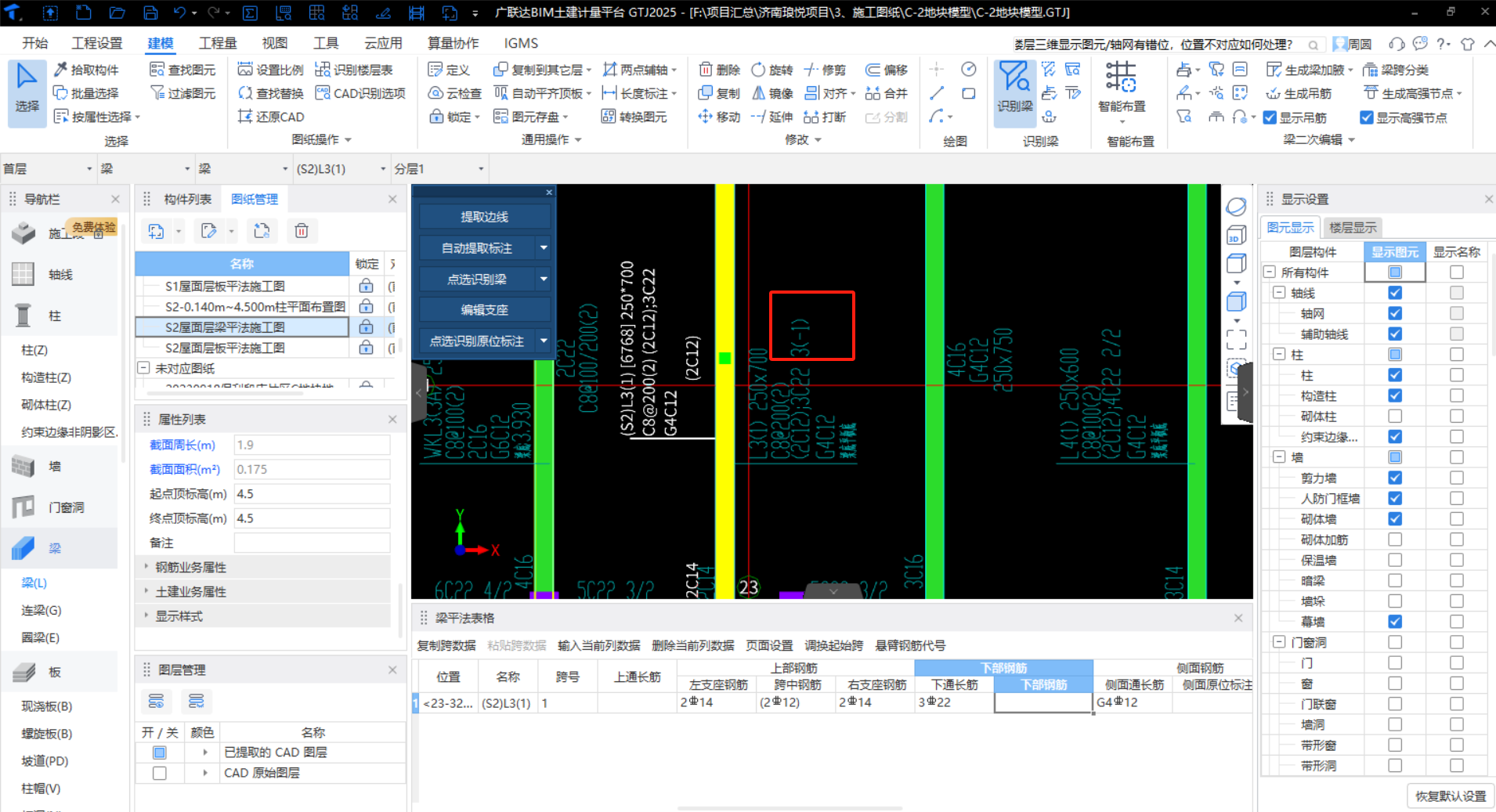Screen dimensions: 1496x812
Task: Open 自动提取标注 dropdown arrow
Action: pyautogui.click(x=544, y=247)
